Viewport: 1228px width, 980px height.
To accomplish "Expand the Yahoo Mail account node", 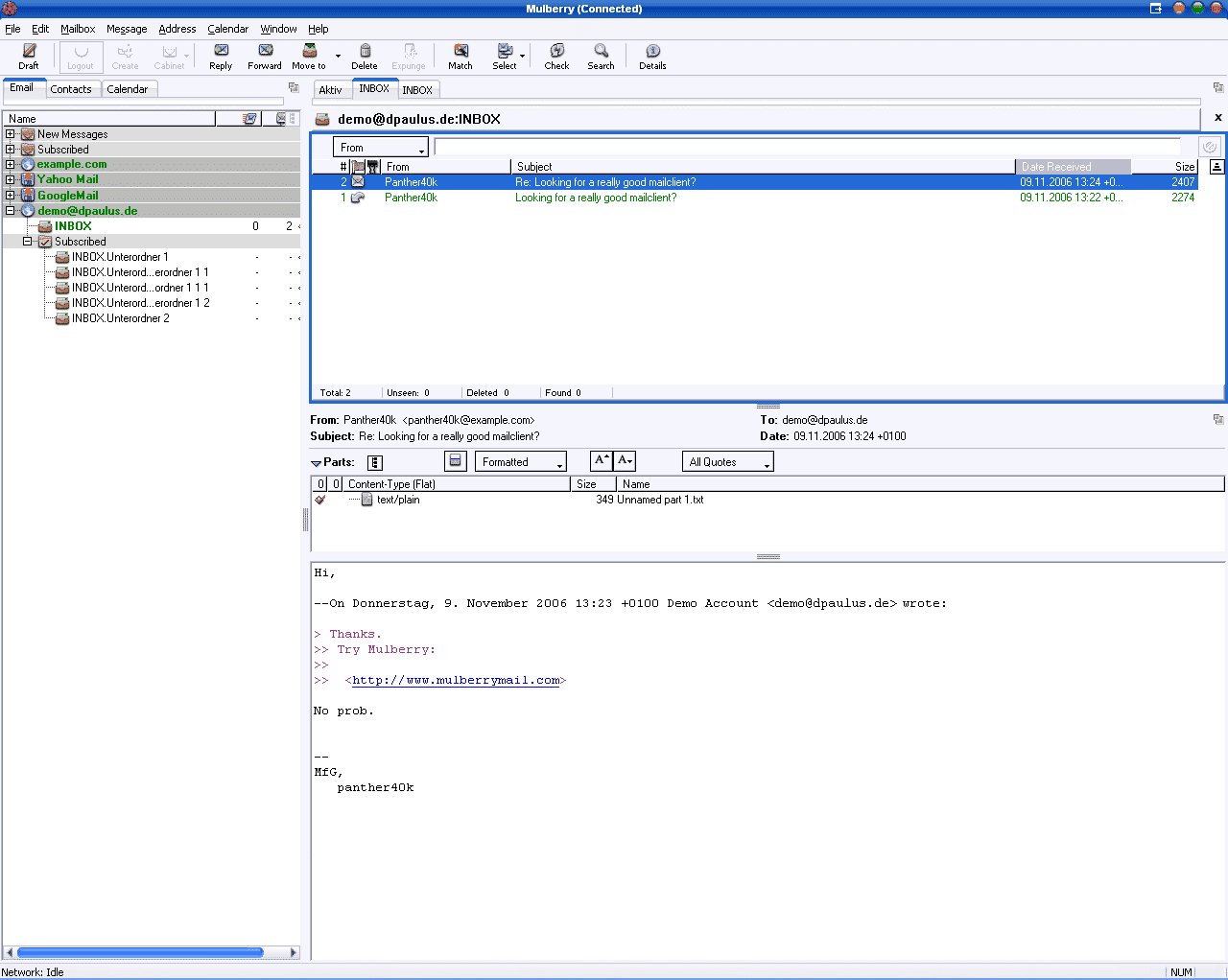I will (11, 179).
